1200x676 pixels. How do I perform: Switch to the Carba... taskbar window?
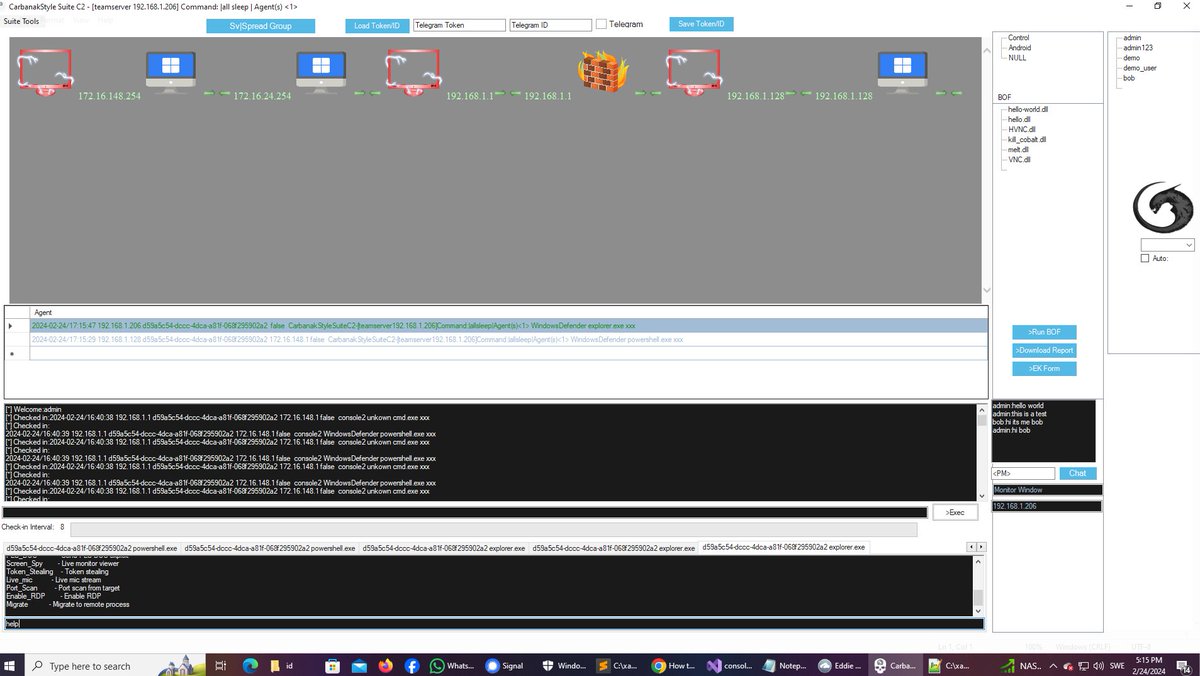(893, 665)
